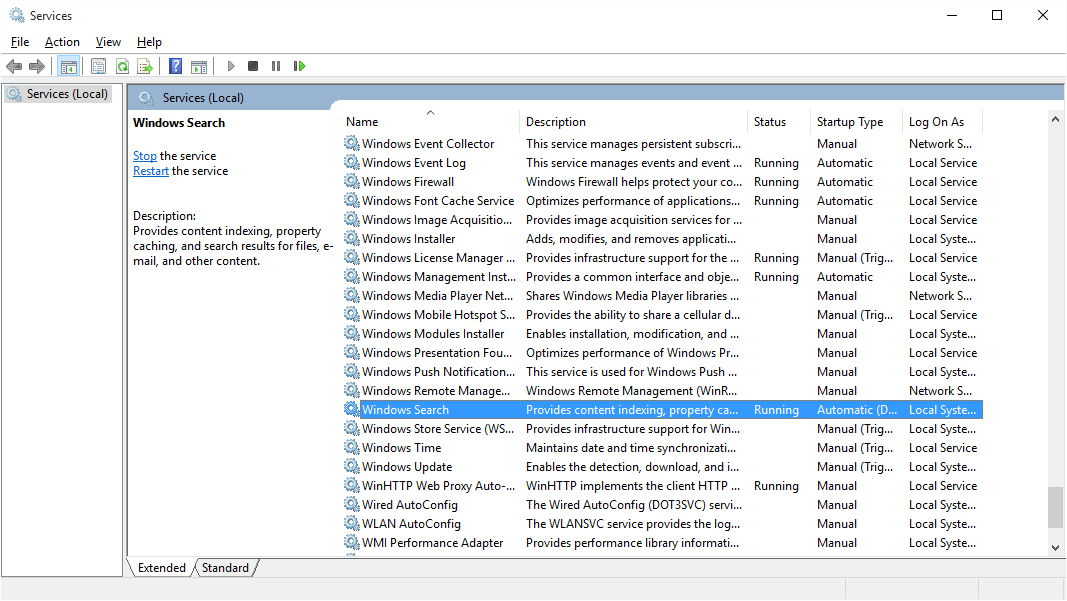Stop the service using the toolbar icon

[253, 66]
